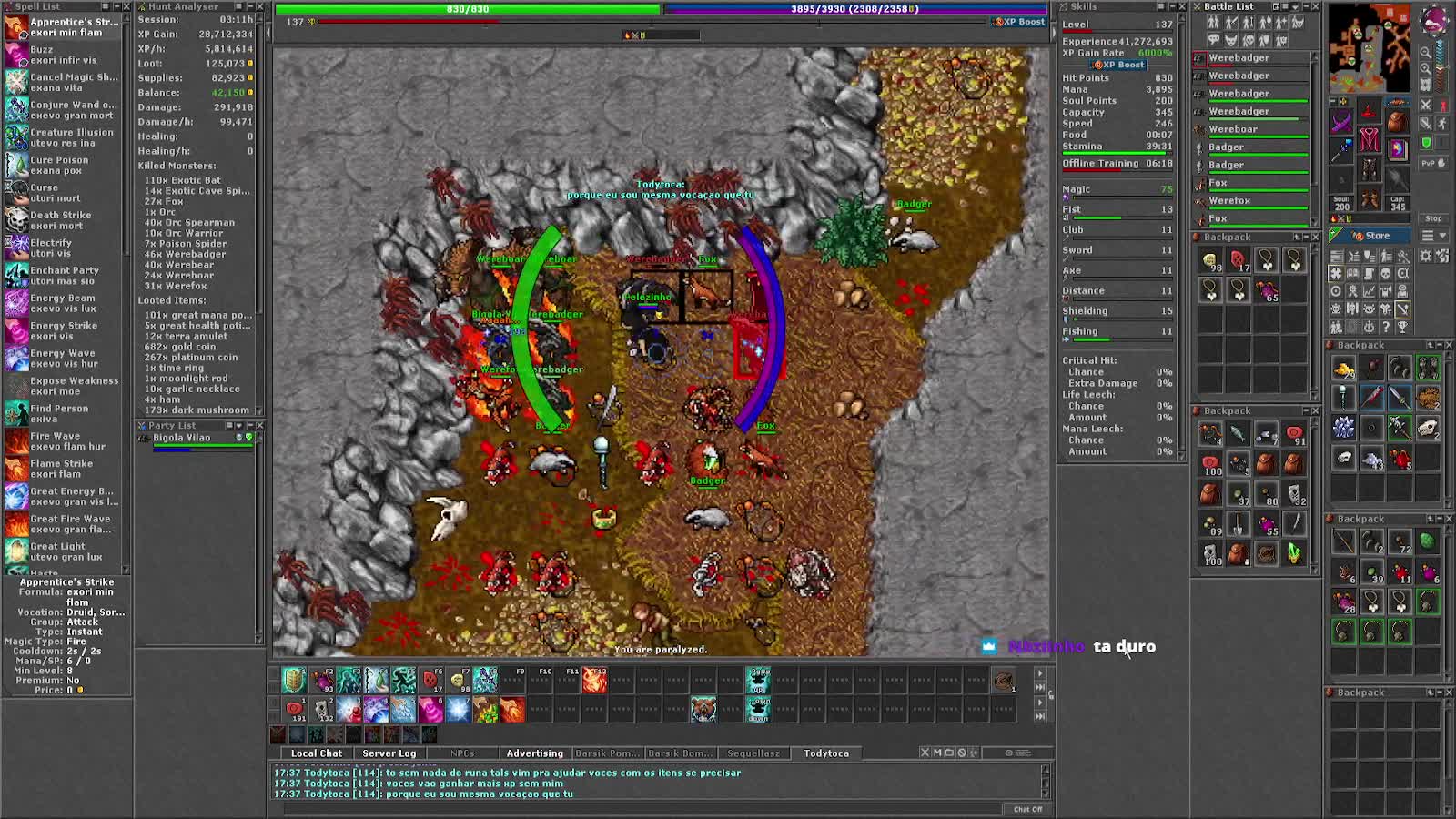The width and height of the screenshot is (1456, 819).
Task: Open the Sequellasz chat tab
Action: 753,753
